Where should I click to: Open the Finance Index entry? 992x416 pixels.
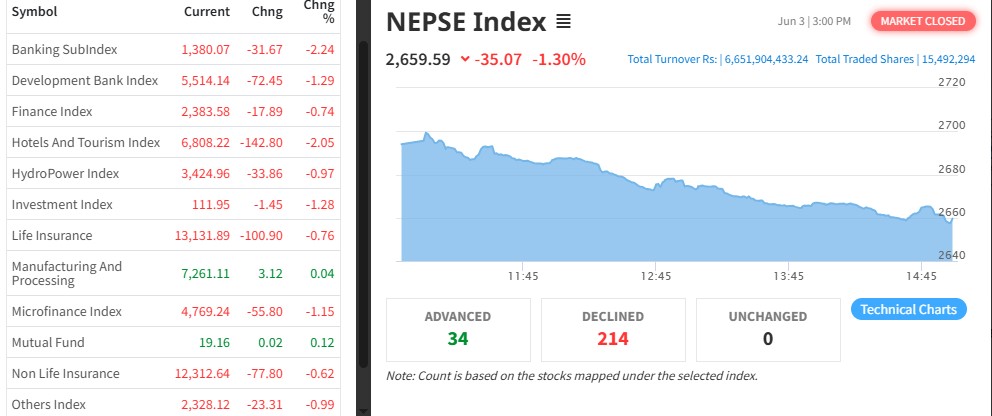coord(52,111)
